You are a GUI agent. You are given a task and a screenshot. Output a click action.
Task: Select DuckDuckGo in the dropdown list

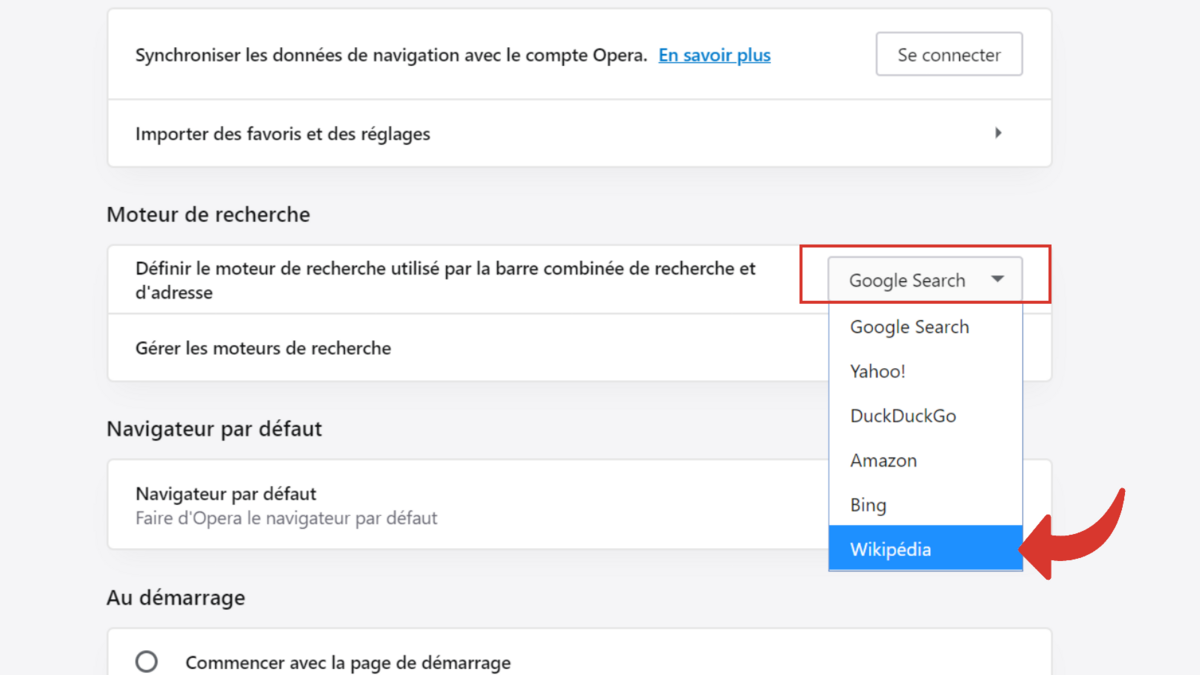pos(902,416)
